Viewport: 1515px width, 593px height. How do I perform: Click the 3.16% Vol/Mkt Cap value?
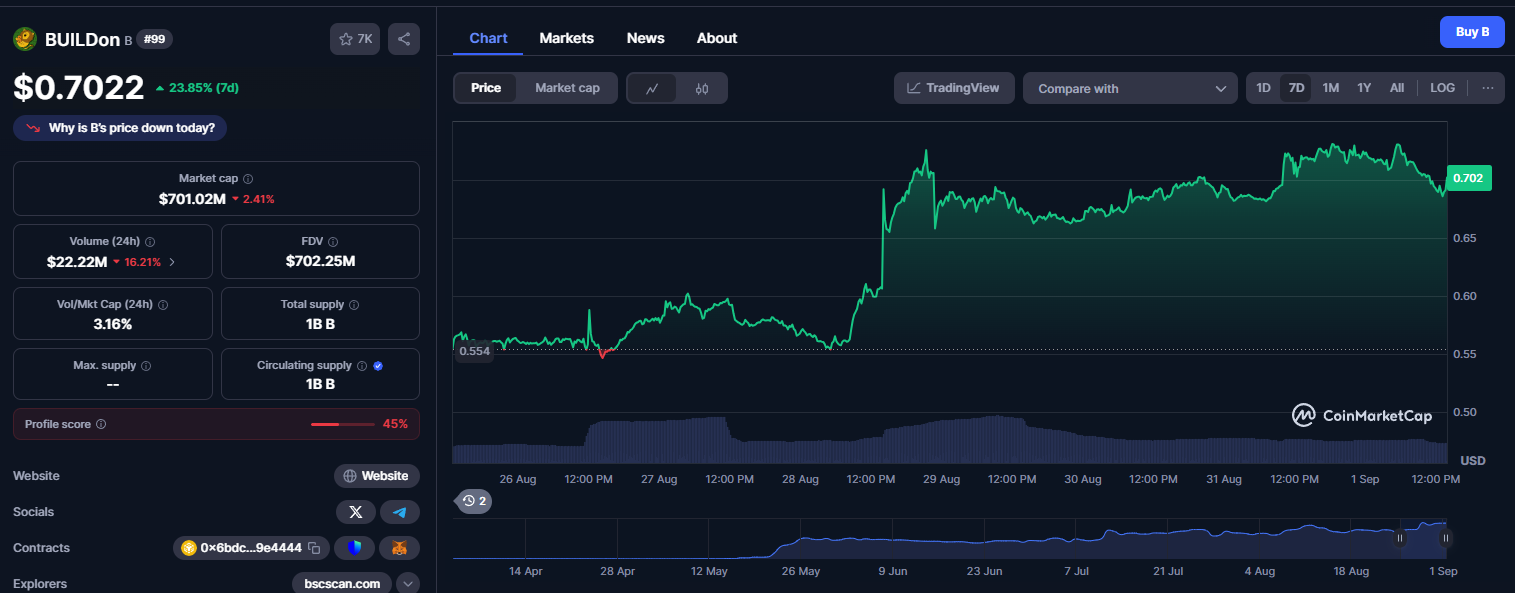coord(113,324)
